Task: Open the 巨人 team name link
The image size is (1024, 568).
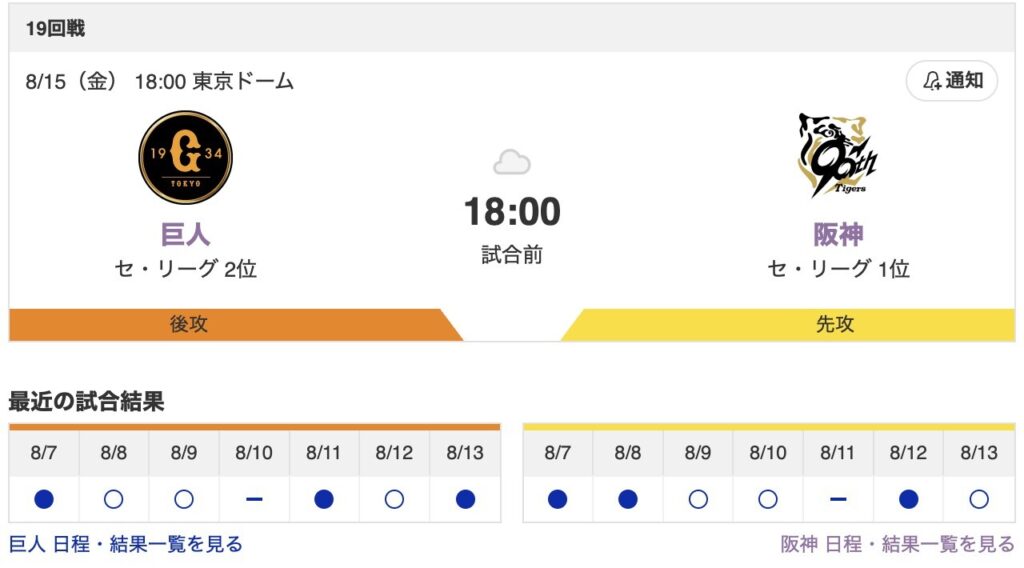Action: [x=185, y=234]
